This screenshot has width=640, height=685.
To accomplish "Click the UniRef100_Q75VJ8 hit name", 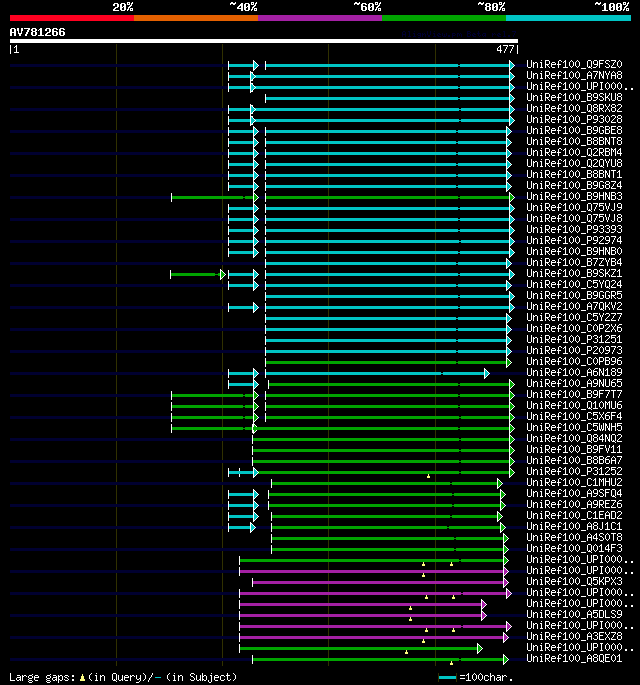I will 574,218.
